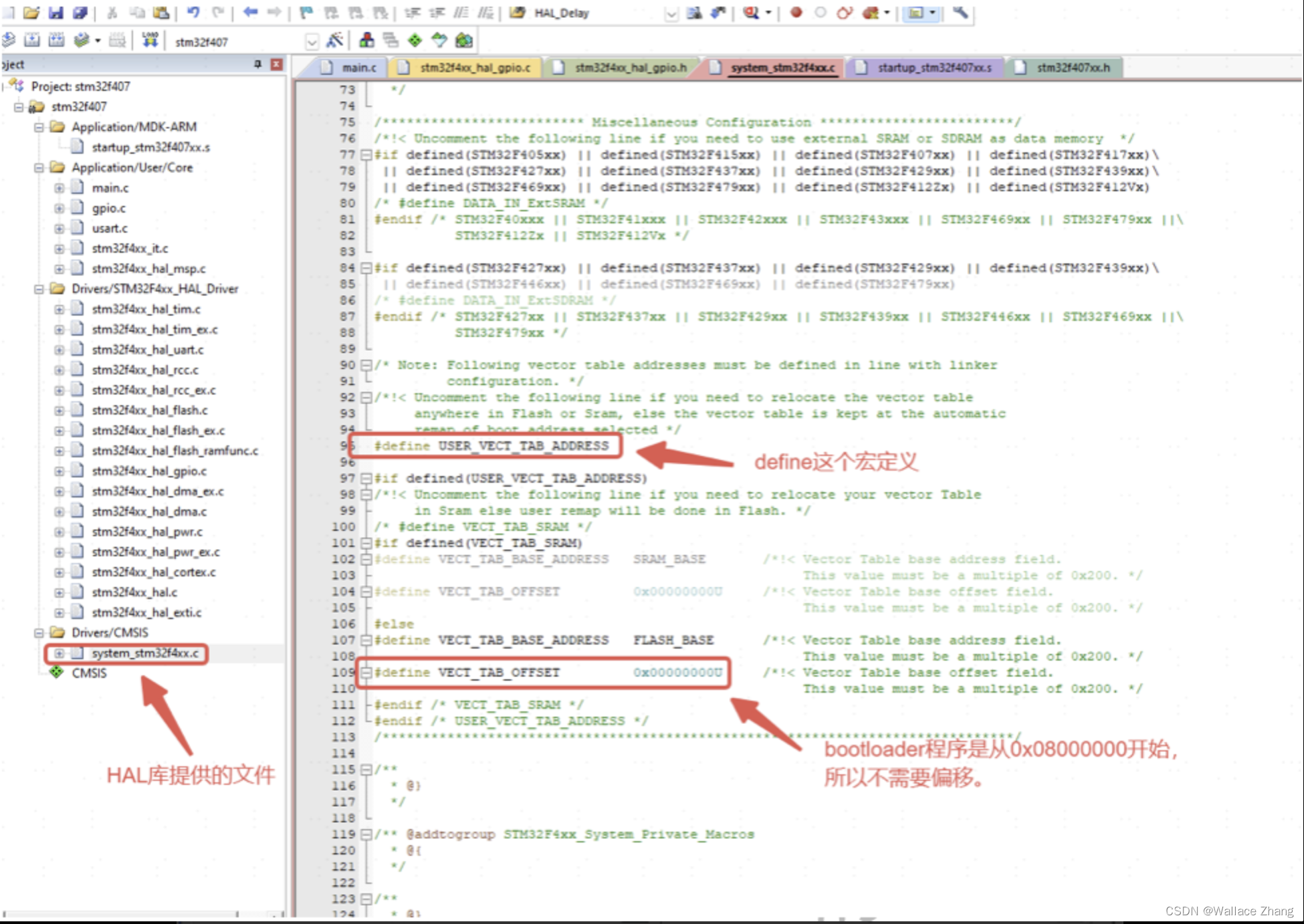Switch to the stm32f407xx.h tab
Screen dimensions: 1304x924
[1064, 68]
